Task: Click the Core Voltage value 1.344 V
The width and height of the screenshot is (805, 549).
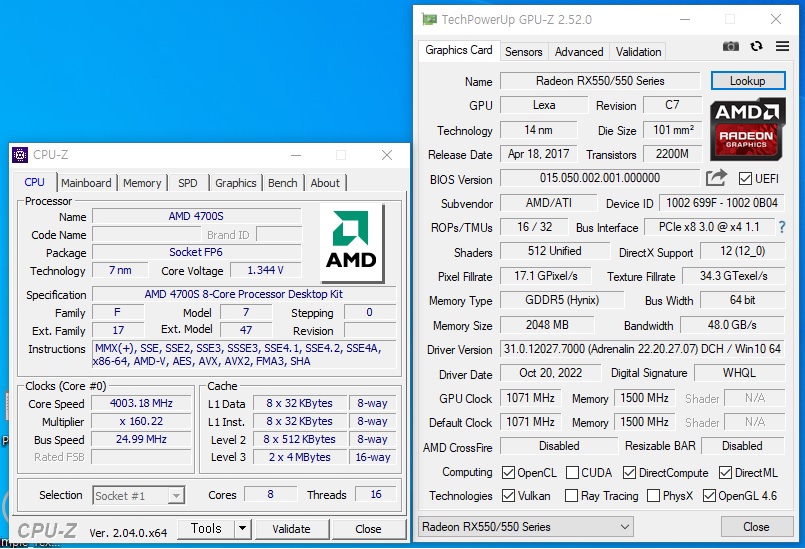Action: (x=265, y=270)
